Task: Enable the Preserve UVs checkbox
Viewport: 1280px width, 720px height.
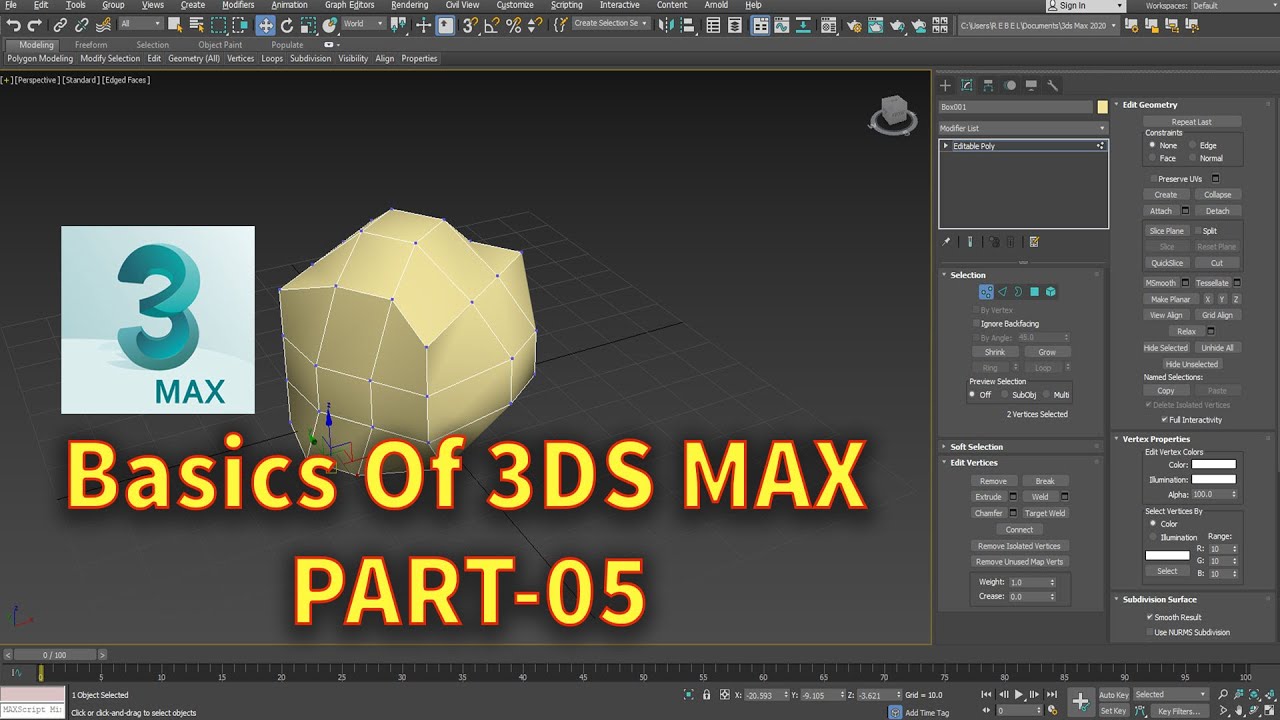Action: coord(1153,179)
